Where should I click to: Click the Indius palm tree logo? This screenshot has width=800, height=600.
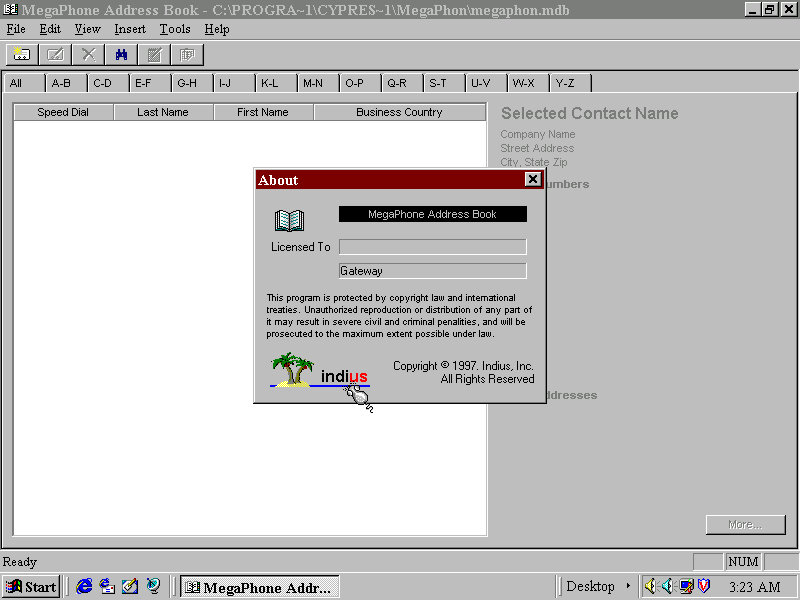click(x=292, y=369)
